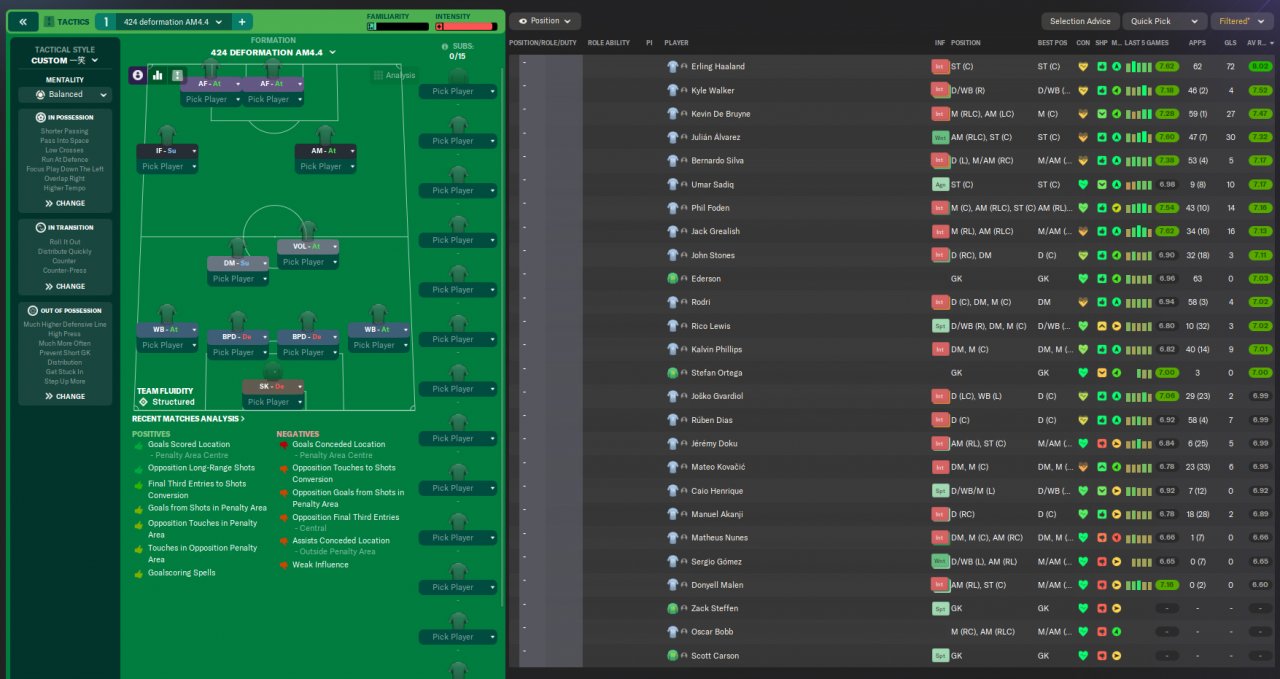Image resolution: width=1280 pixels, height=679 pixels.
Task: Click Erling Haaland's 9.02 average rating
Action: (x=1260, y=67)
